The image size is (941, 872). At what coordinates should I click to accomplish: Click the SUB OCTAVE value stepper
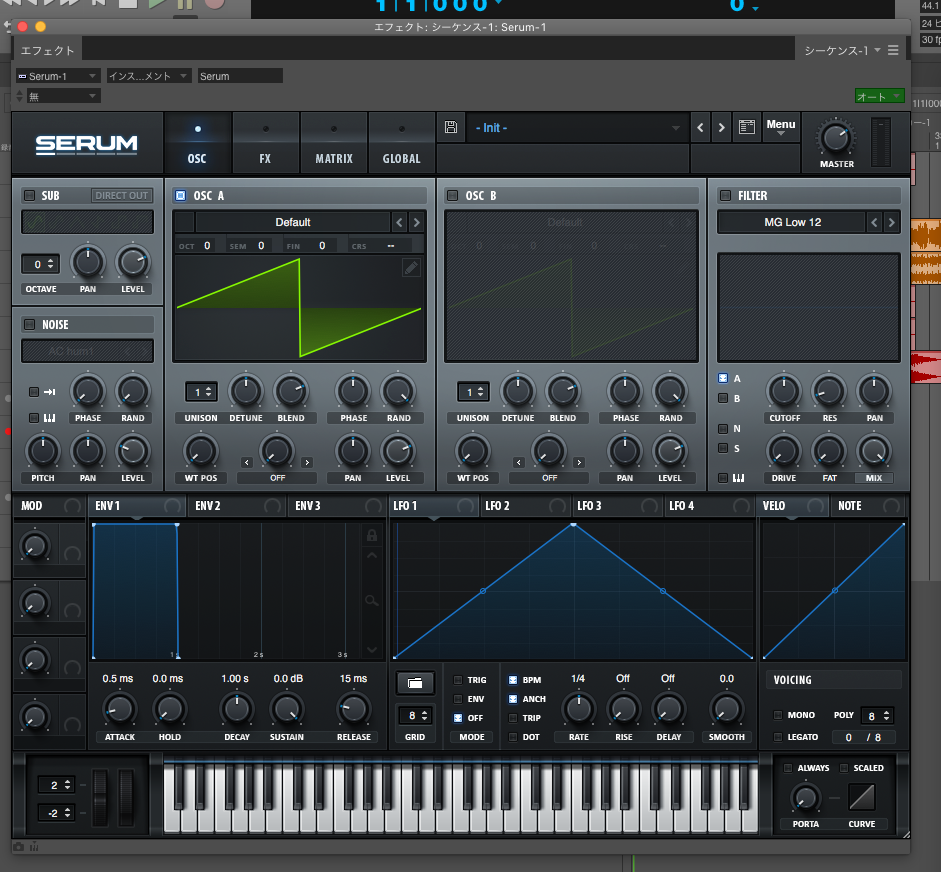pyautogui.click(x=40, y=264)
